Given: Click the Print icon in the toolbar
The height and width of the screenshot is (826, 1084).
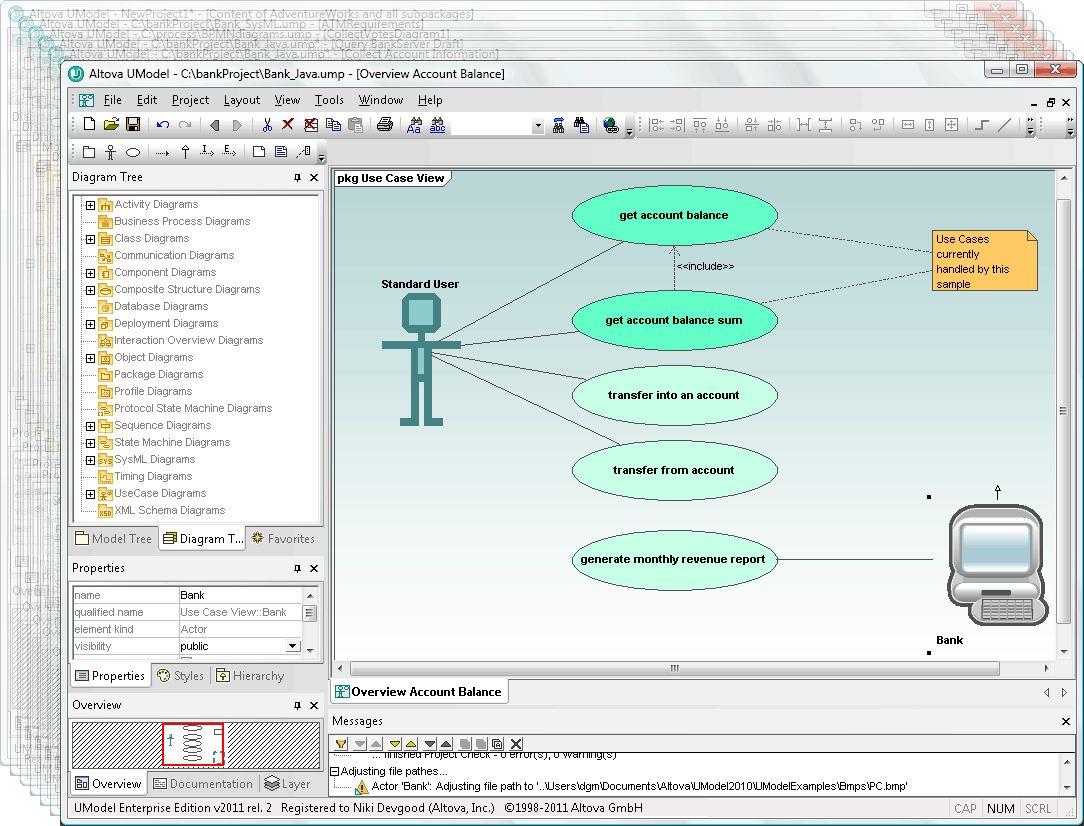Looking at the screenshot, I should point(384,125).
